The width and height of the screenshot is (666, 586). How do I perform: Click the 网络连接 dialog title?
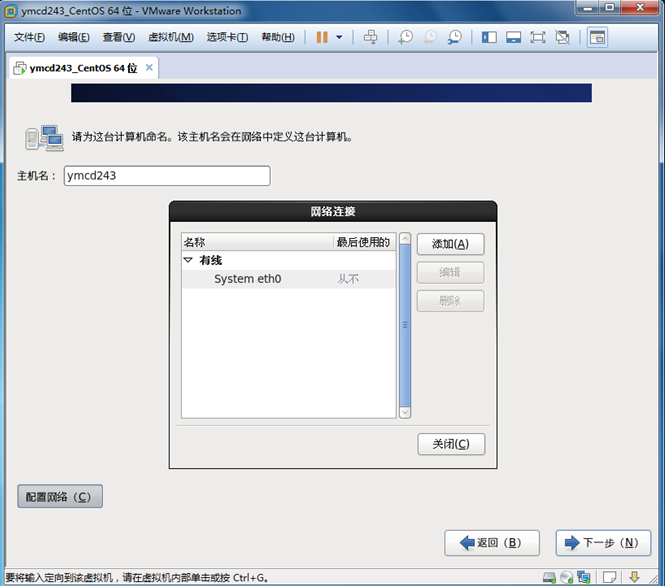[x=333, y=211]
